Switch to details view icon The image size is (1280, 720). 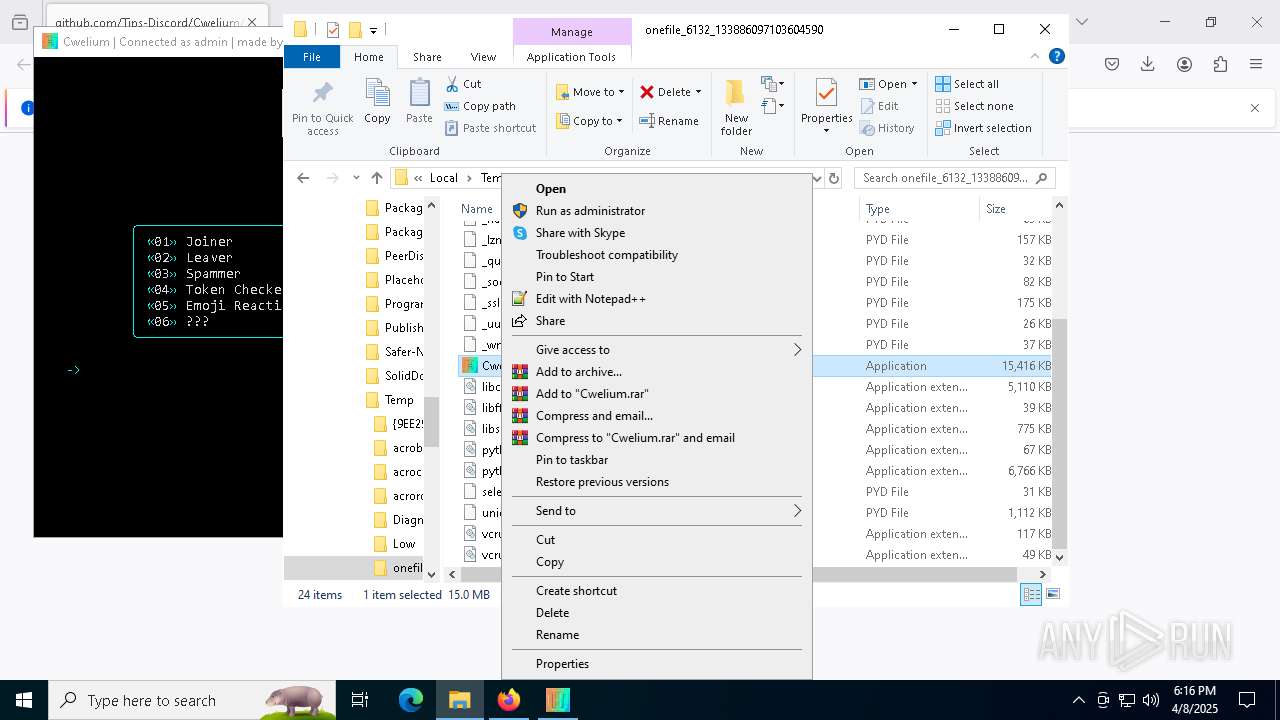click(1031, 595)
